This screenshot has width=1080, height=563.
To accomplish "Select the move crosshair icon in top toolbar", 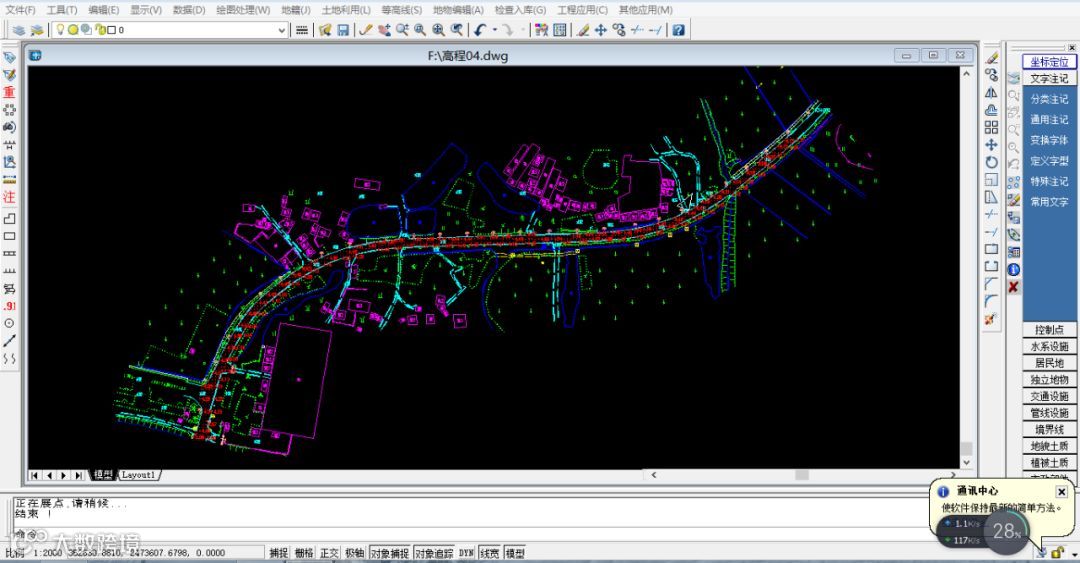I will (x=601, y=30).
